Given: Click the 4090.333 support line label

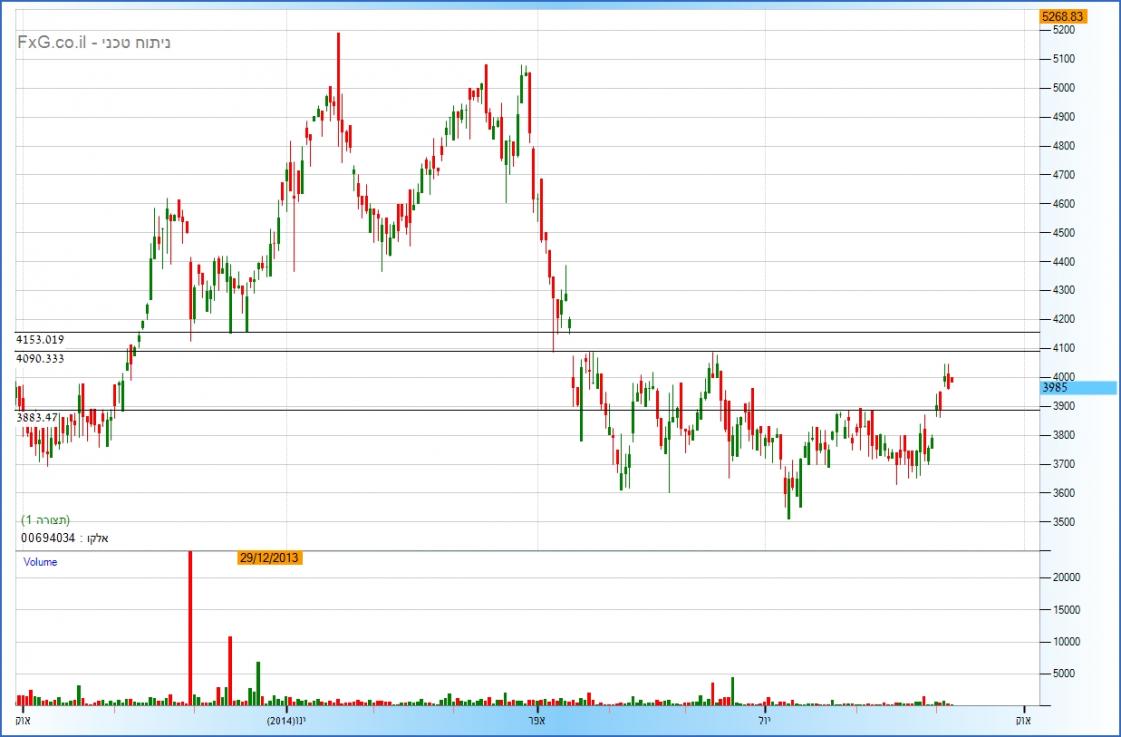Looking at the screenshot, I should tap(41, 358).
